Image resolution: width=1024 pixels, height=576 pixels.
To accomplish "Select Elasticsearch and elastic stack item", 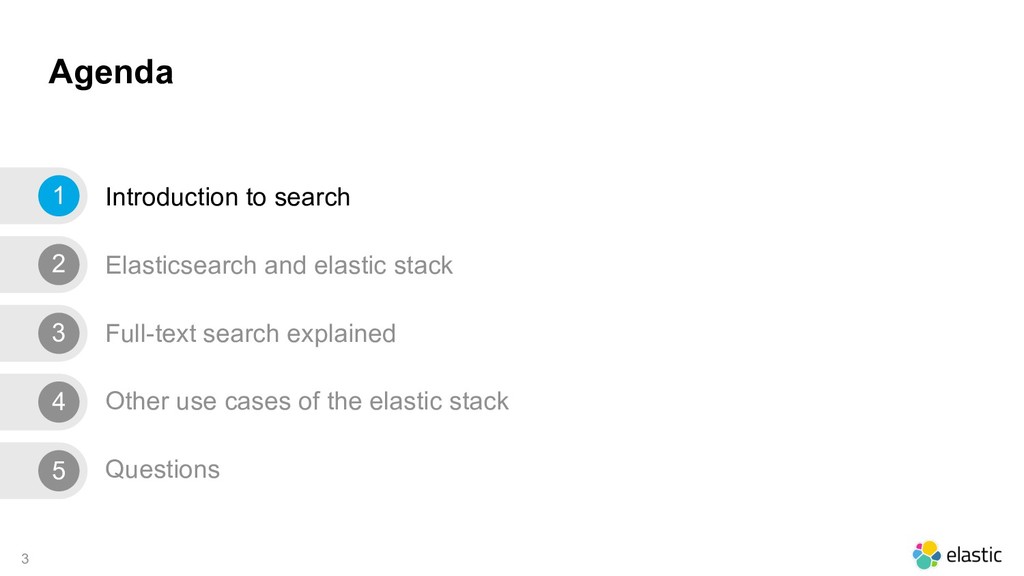I will point(279,265).
